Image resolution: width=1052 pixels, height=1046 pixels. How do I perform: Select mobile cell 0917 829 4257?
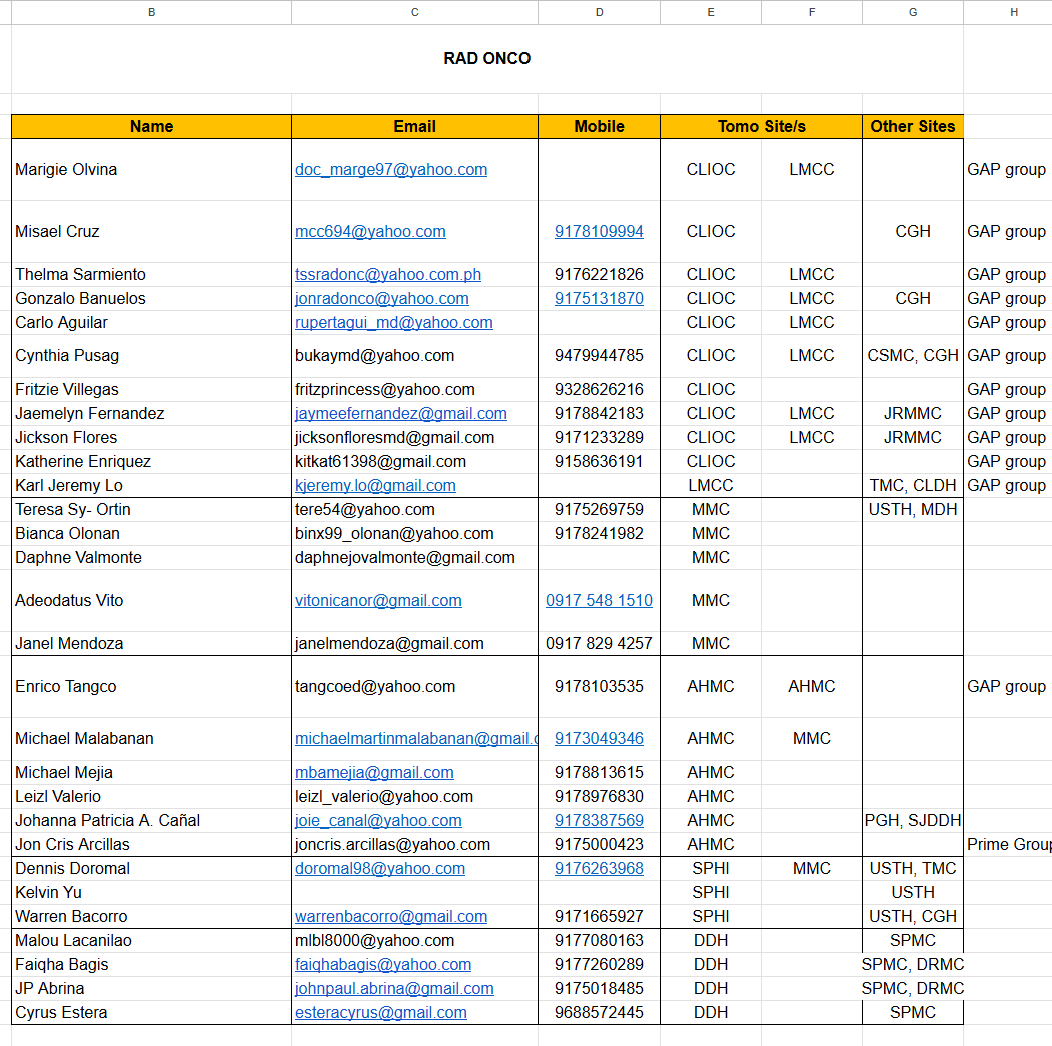(599, 643)
